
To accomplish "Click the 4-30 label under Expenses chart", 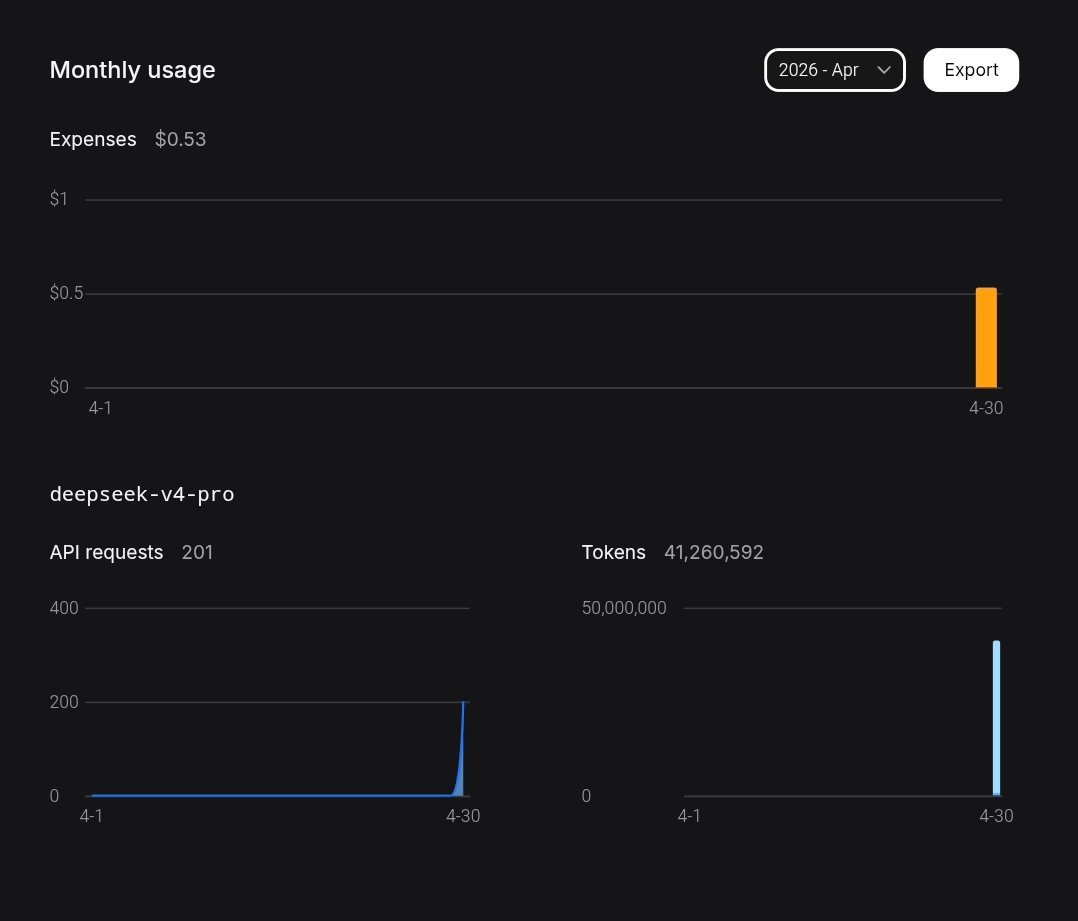I will 986,408.
